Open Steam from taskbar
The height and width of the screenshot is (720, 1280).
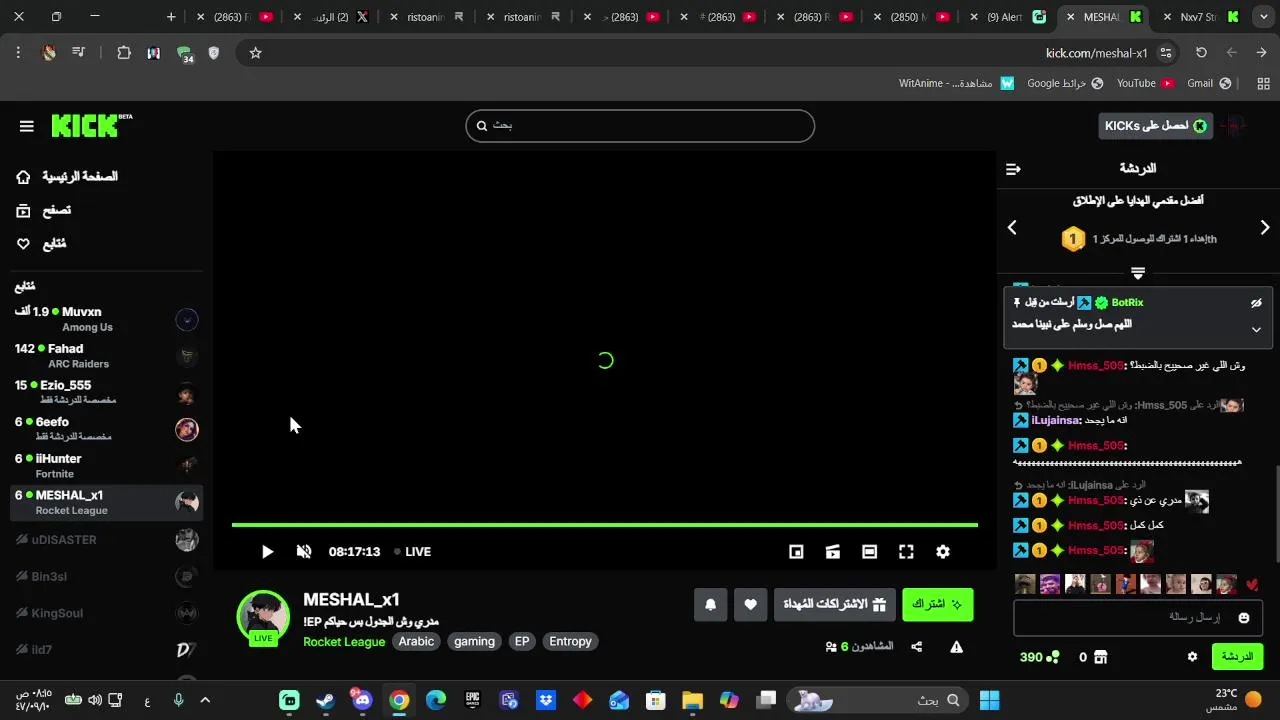[x=326, y=700]
